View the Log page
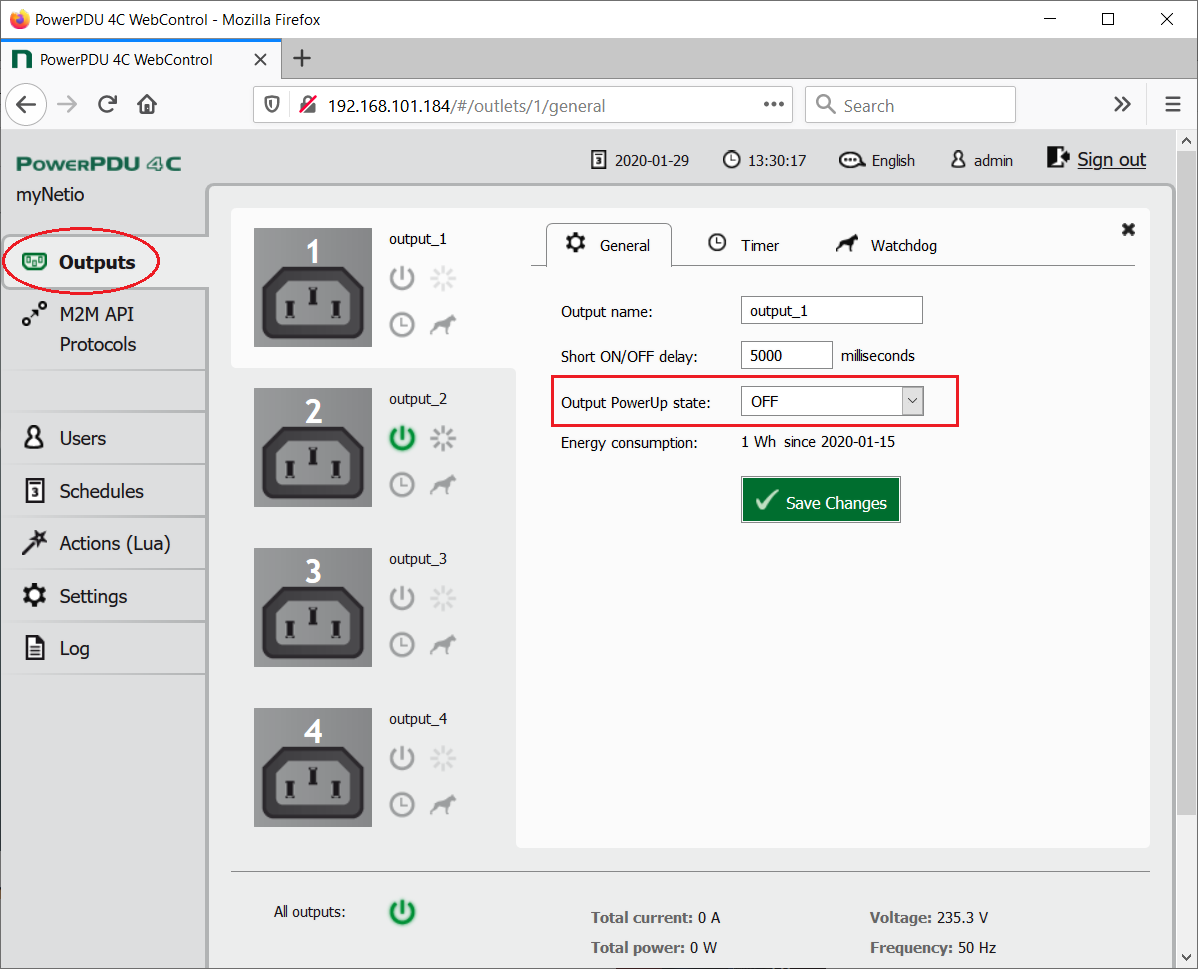This screenshot has width=1198, height=969. pos(105,648)
